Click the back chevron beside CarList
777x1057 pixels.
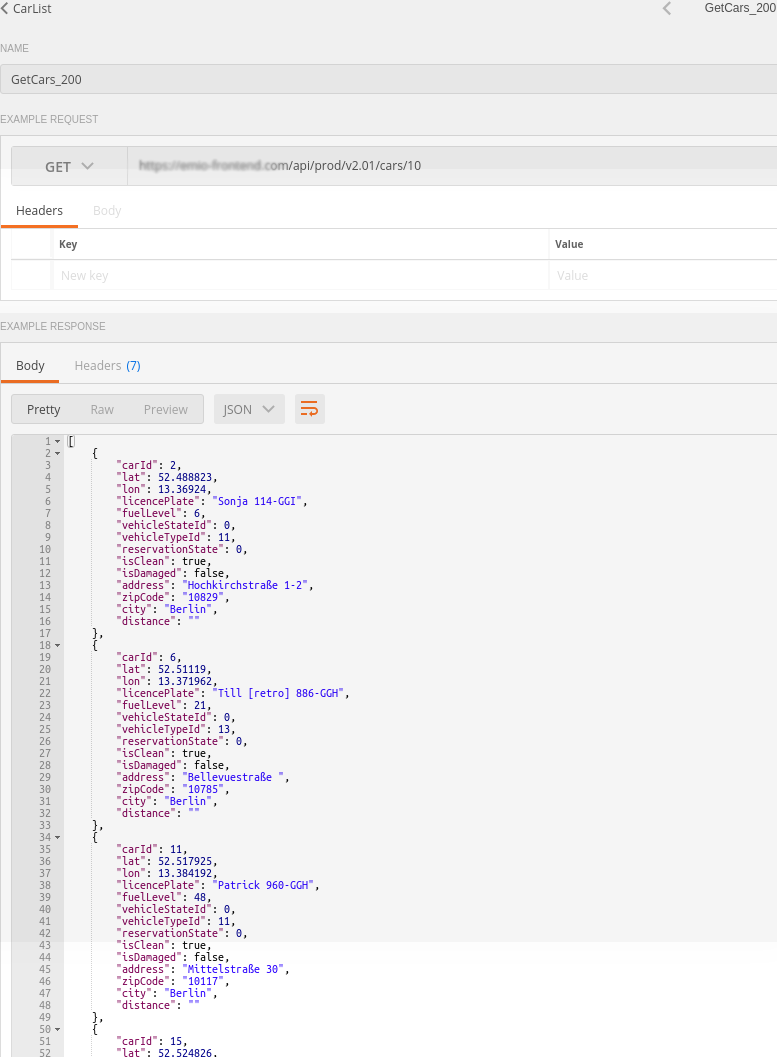(x=8, y=8)
